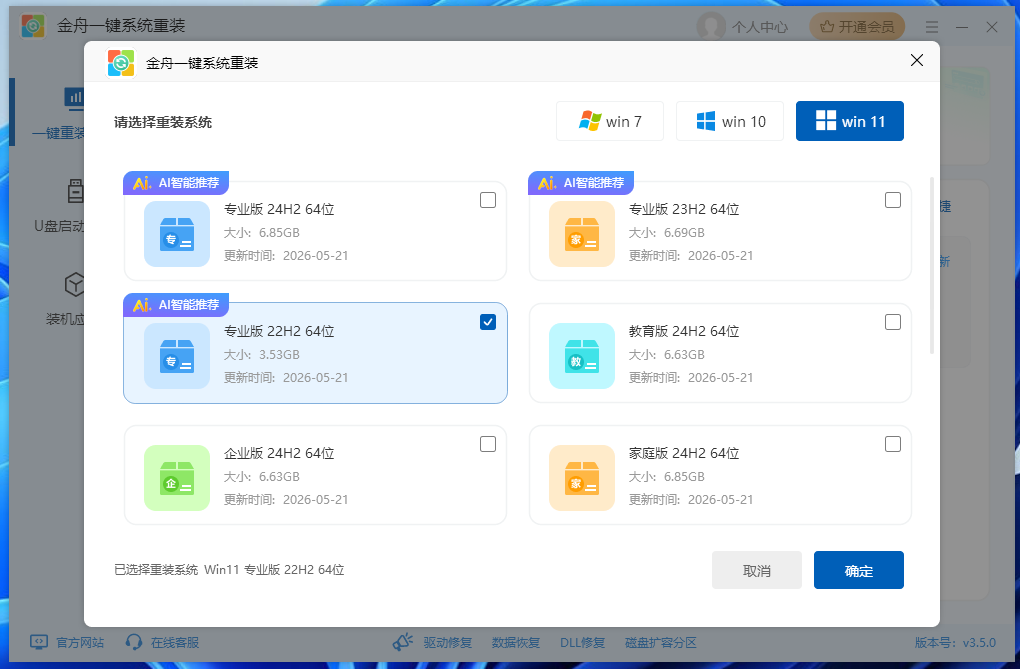Screen dimensions: 1020x669
Task: Click the 专业版 22H2 blue package icon
Action: pyautogui.click(x=177, y=356)
